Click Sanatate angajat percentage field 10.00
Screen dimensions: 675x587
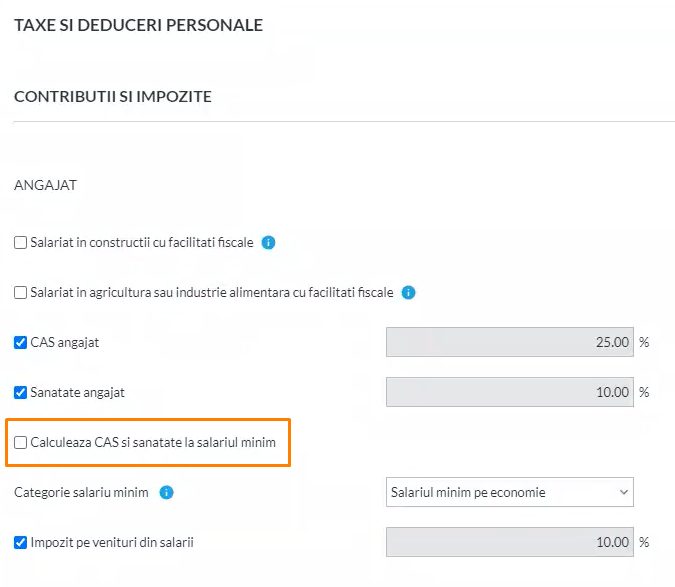(510, 392)
